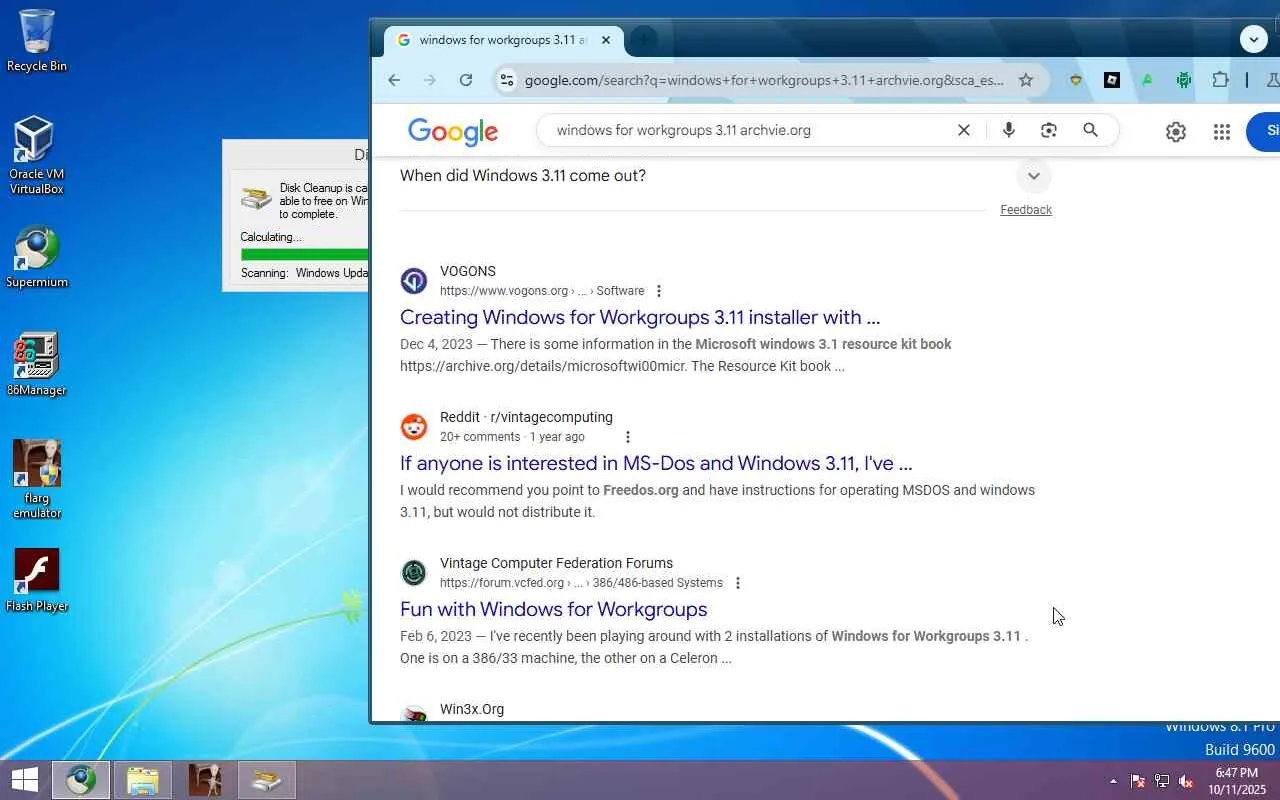Click the Vintage Computer Federation favicon
Image resolution: width=1280 pixels, height=800 pixels.
[x=414, y=573]
